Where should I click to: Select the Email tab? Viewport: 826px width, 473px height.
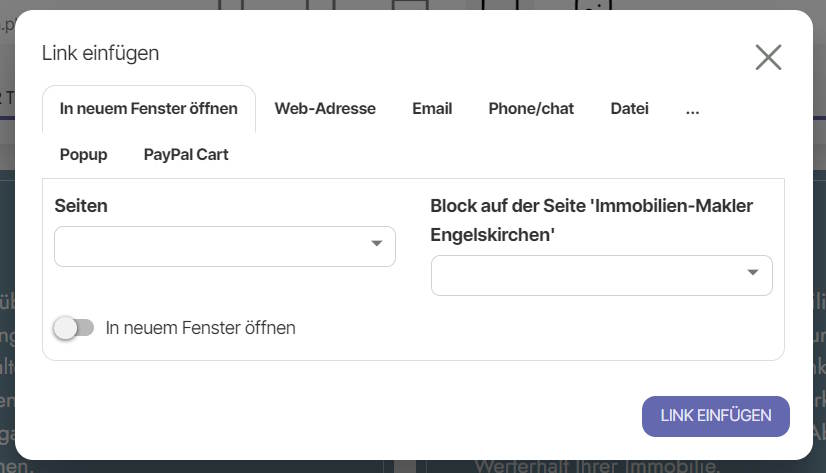coord(432,109)
